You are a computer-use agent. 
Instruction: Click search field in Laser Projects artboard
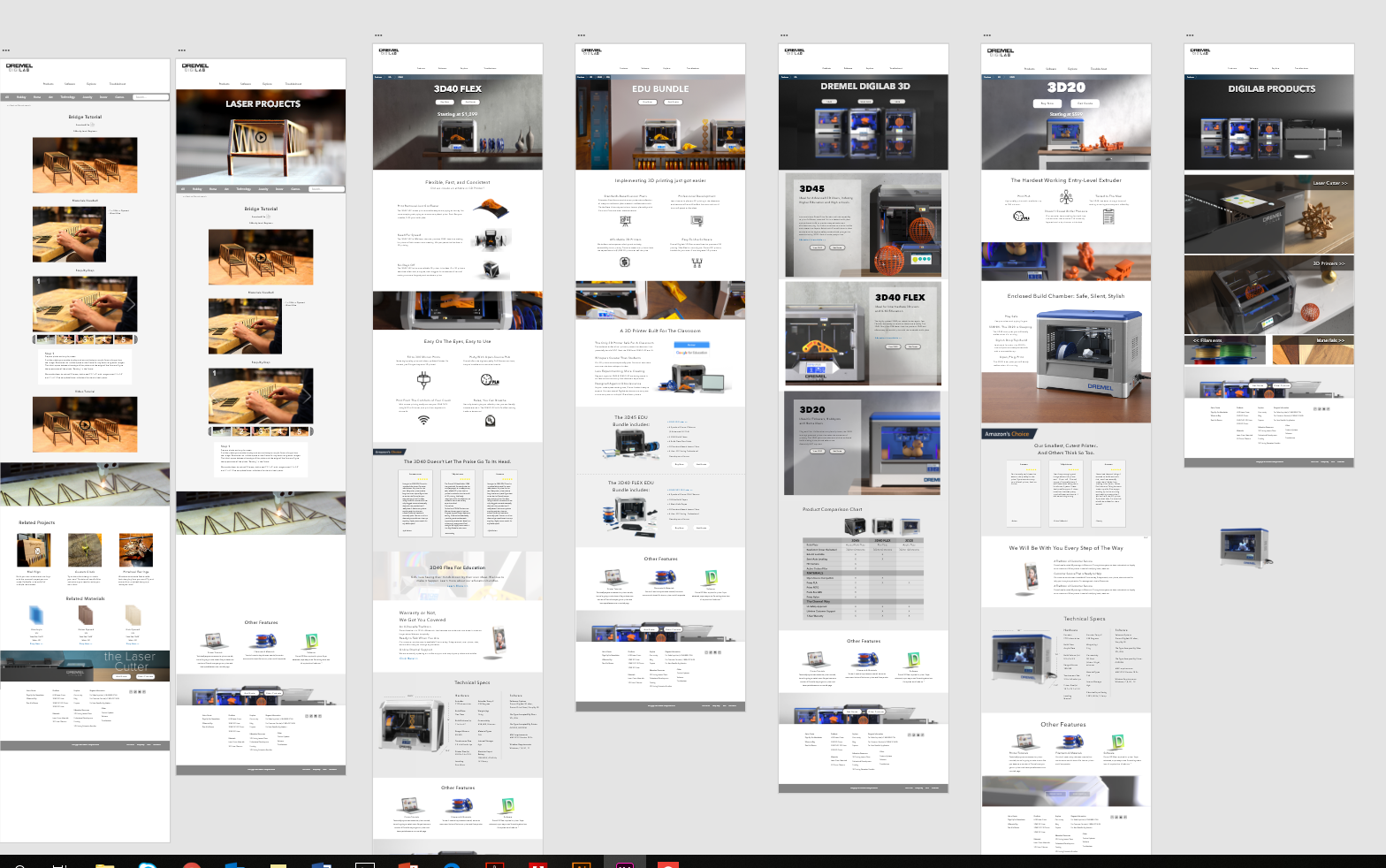pos(327,188)
